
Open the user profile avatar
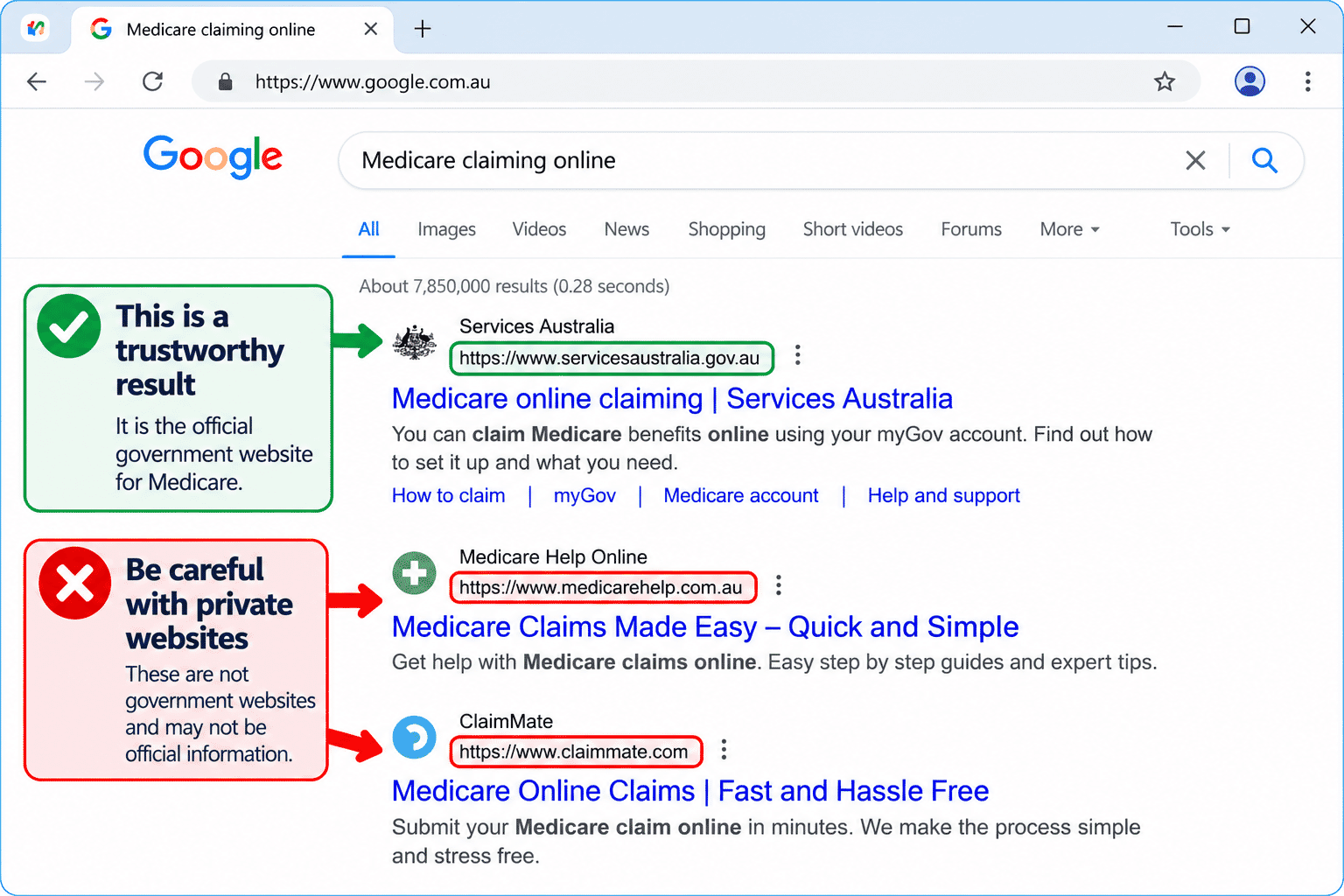pyautogui.click(x=1249, y=81)
